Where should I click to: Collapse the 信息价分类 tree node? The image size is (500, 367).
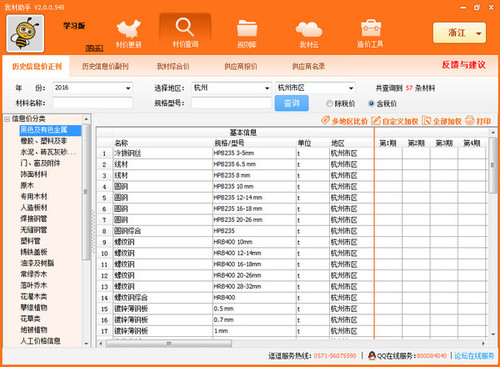tap(7, 119)
